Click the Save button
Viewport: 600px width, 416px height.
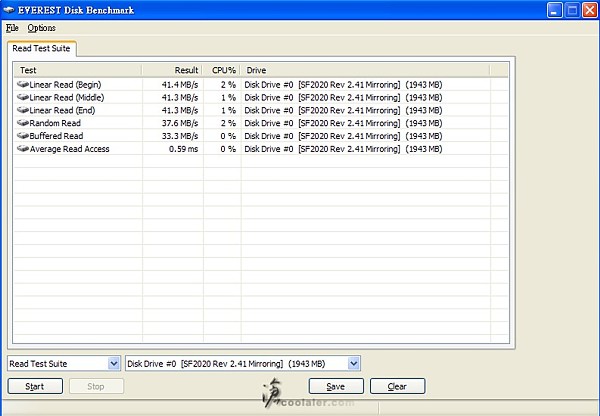(x=336, y=386)
